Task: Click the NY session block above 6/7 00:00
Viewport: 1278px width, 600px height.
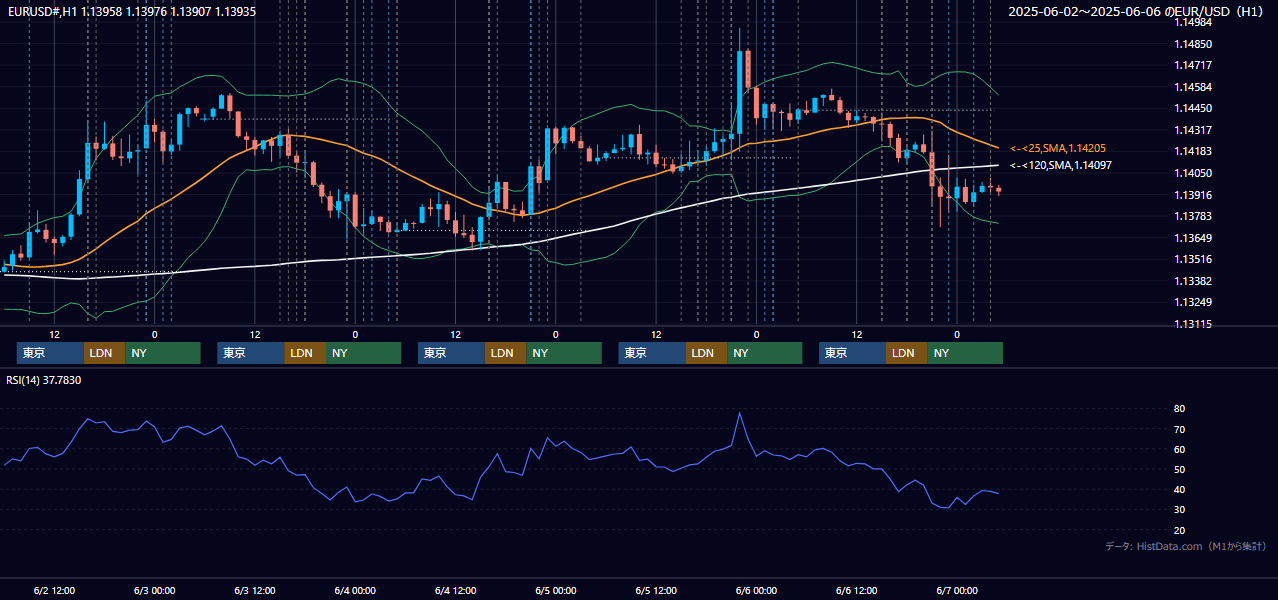Action: point(965,353)
